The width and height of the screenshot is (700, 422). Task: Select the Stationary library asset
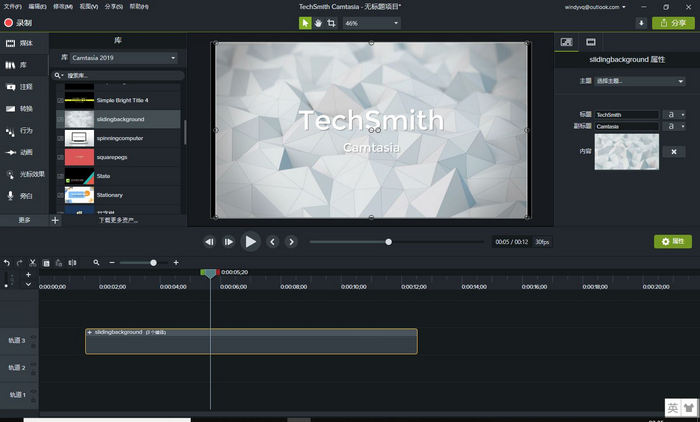click(118, 195)
